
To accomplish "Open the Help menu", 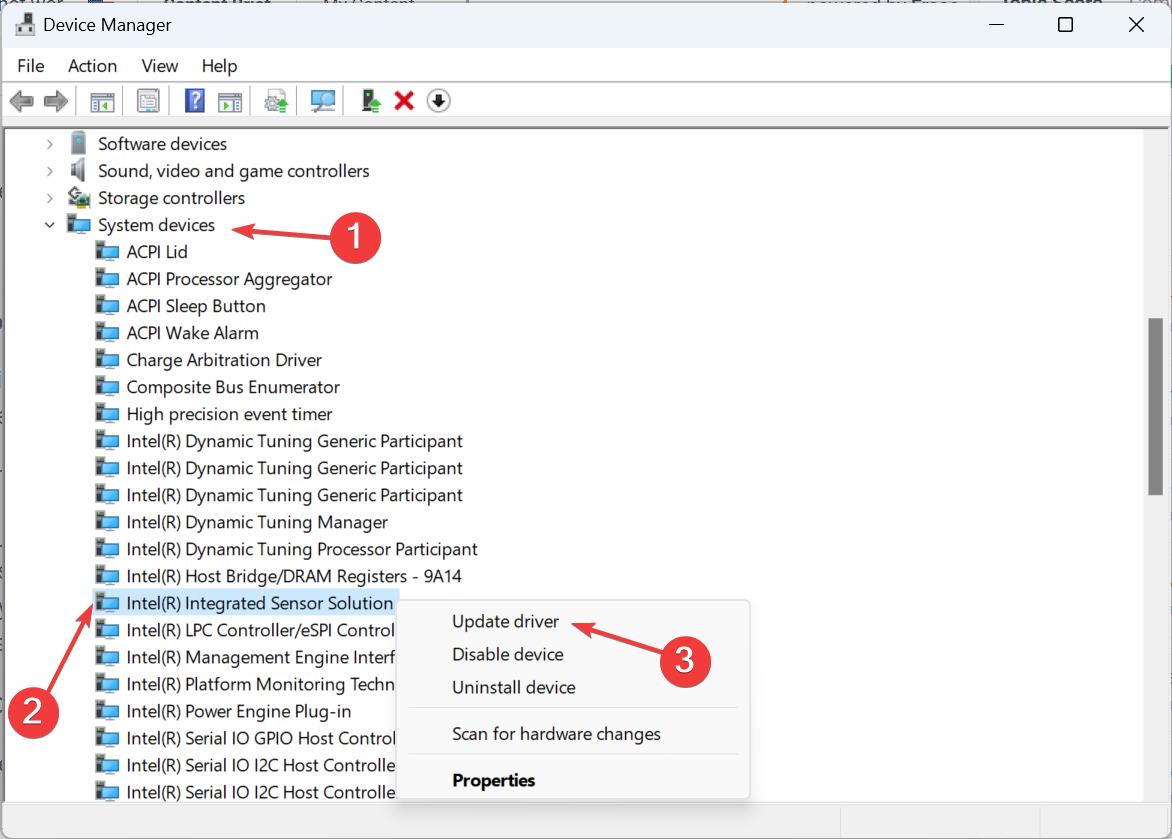I will tap(220, 66).
